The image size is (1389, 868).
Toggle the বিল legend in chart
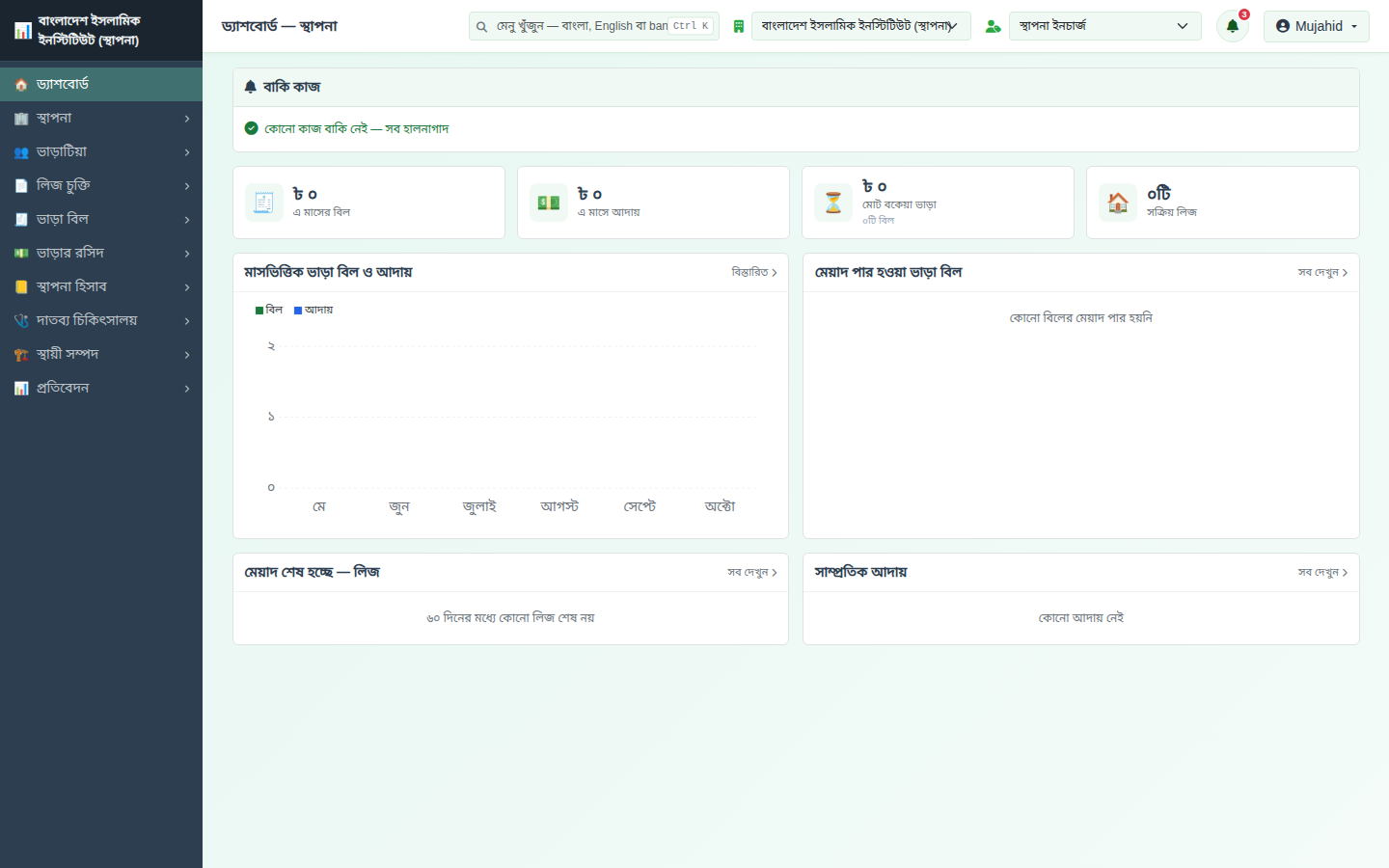click(x=269, y=310)
